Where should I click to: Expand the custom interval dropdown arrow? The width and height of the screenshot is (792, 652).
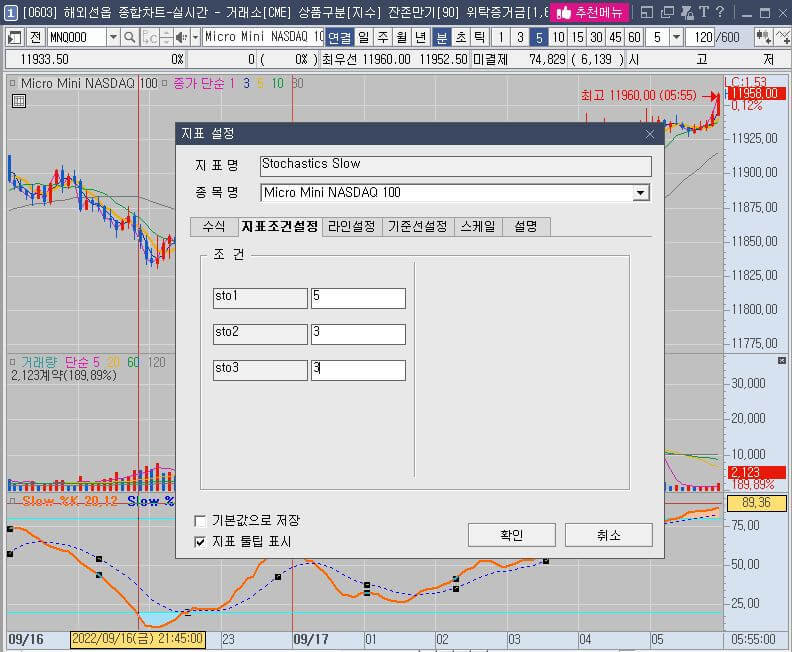676,37
